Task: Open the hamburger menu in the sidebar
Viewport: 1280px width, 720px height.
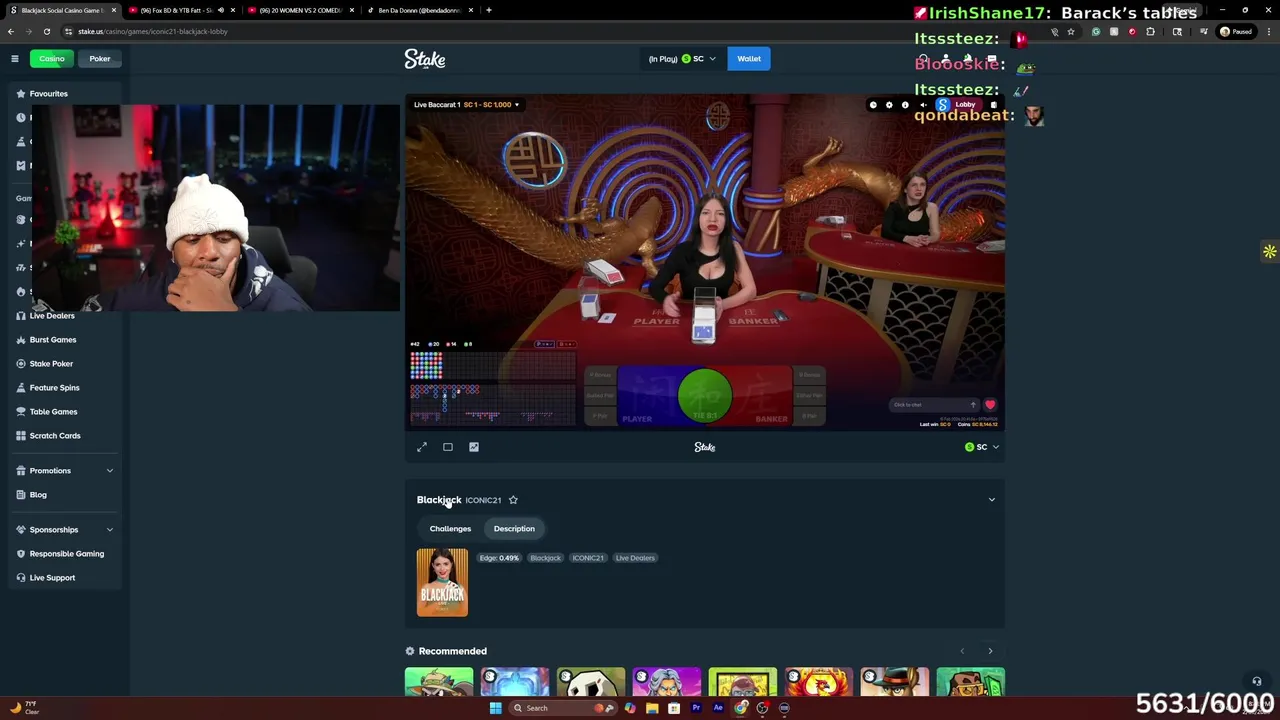Action: (x=15, y=59)
